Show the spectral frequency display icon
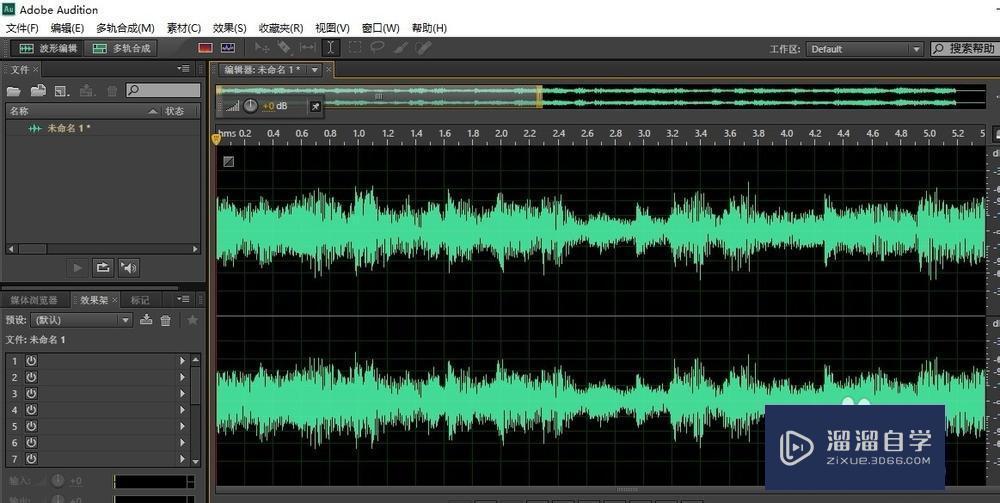 click(205, 48)
